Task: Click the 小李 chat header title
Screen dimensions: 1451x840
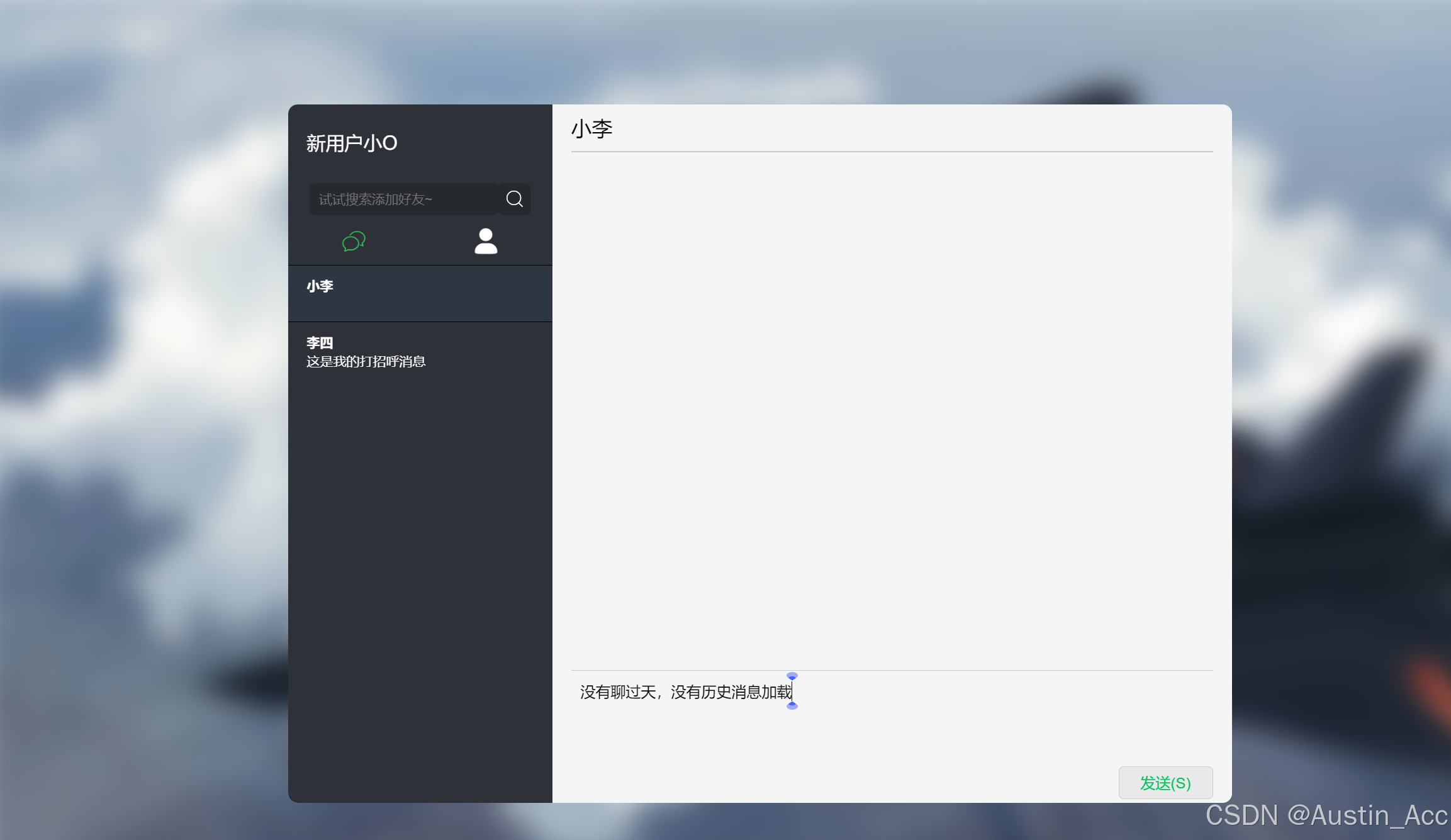Action: tap(591, 129)
